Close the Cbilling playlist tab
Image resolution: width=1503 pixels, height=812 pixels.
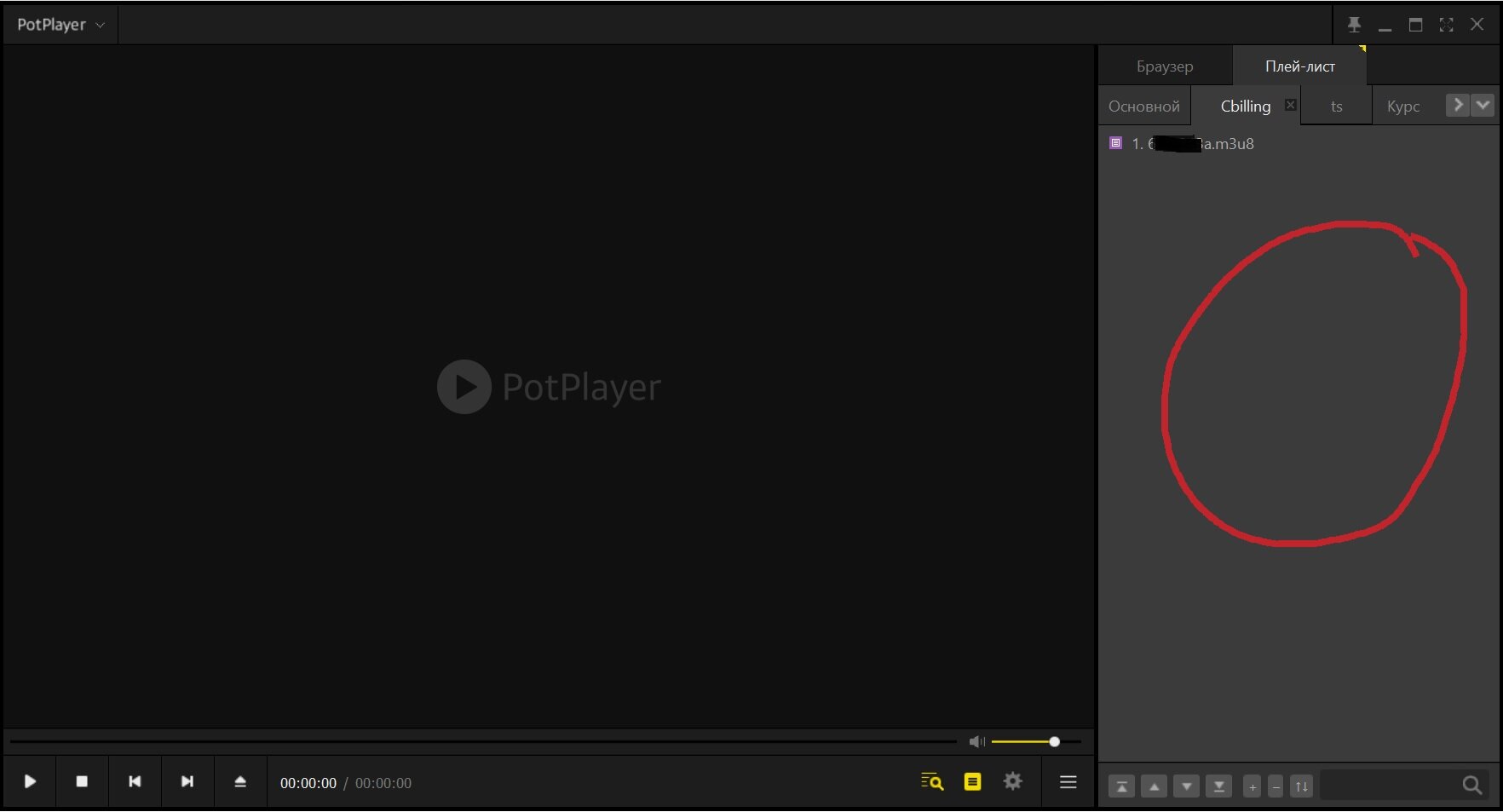1291,105
